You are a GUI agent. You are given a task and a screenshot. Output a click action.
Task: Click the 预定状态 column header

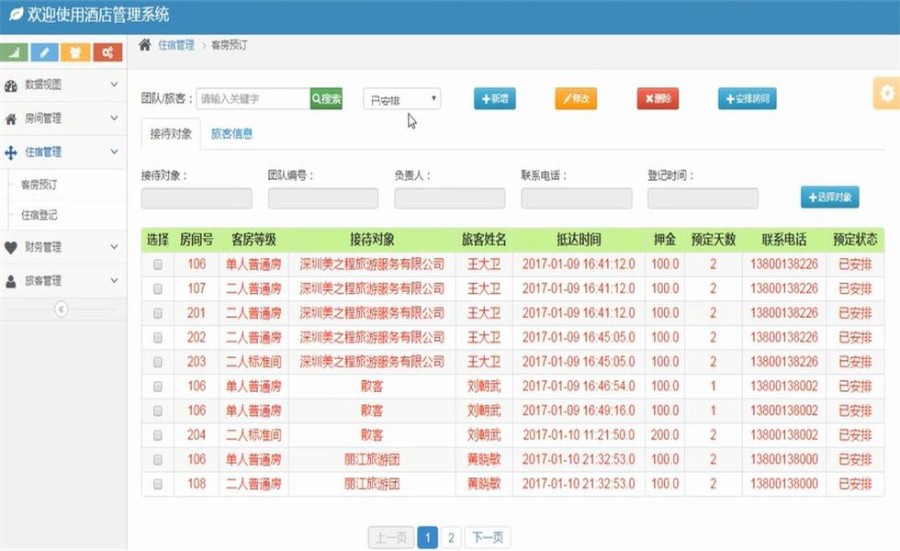(855, 239)
